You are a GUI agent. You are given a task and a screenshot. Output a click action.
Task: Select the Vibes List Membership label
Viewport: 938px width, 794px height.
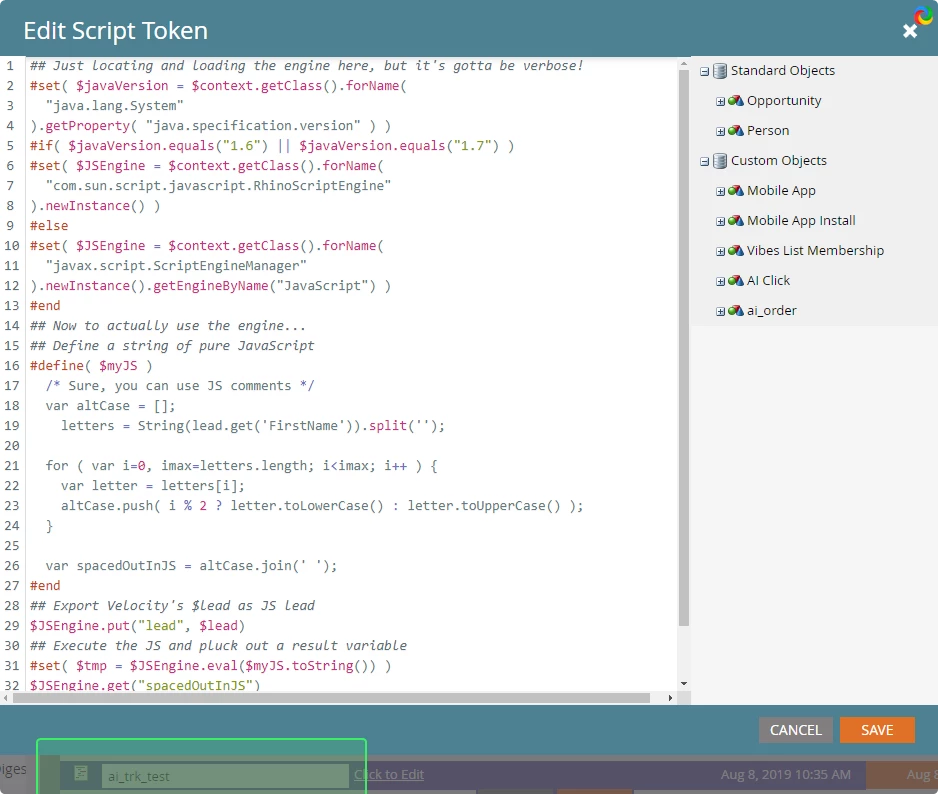click(815, 250)
